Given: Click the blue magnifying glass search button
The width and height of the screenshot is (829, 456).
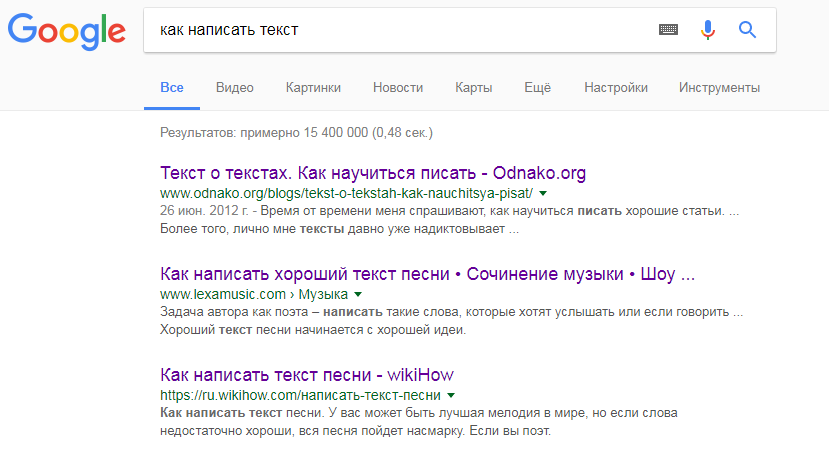Looking at the screenshot, I should (747, 30).
